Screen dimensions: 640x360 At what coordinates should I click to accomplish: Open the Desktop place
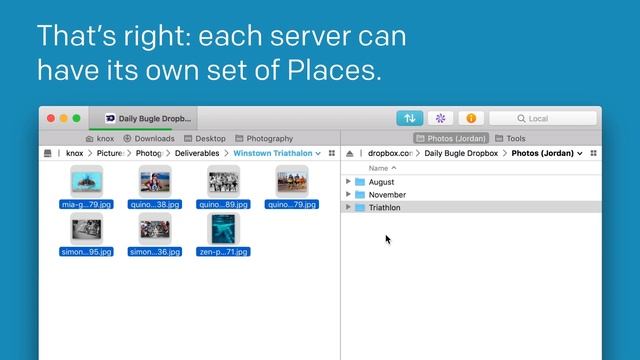205,139
